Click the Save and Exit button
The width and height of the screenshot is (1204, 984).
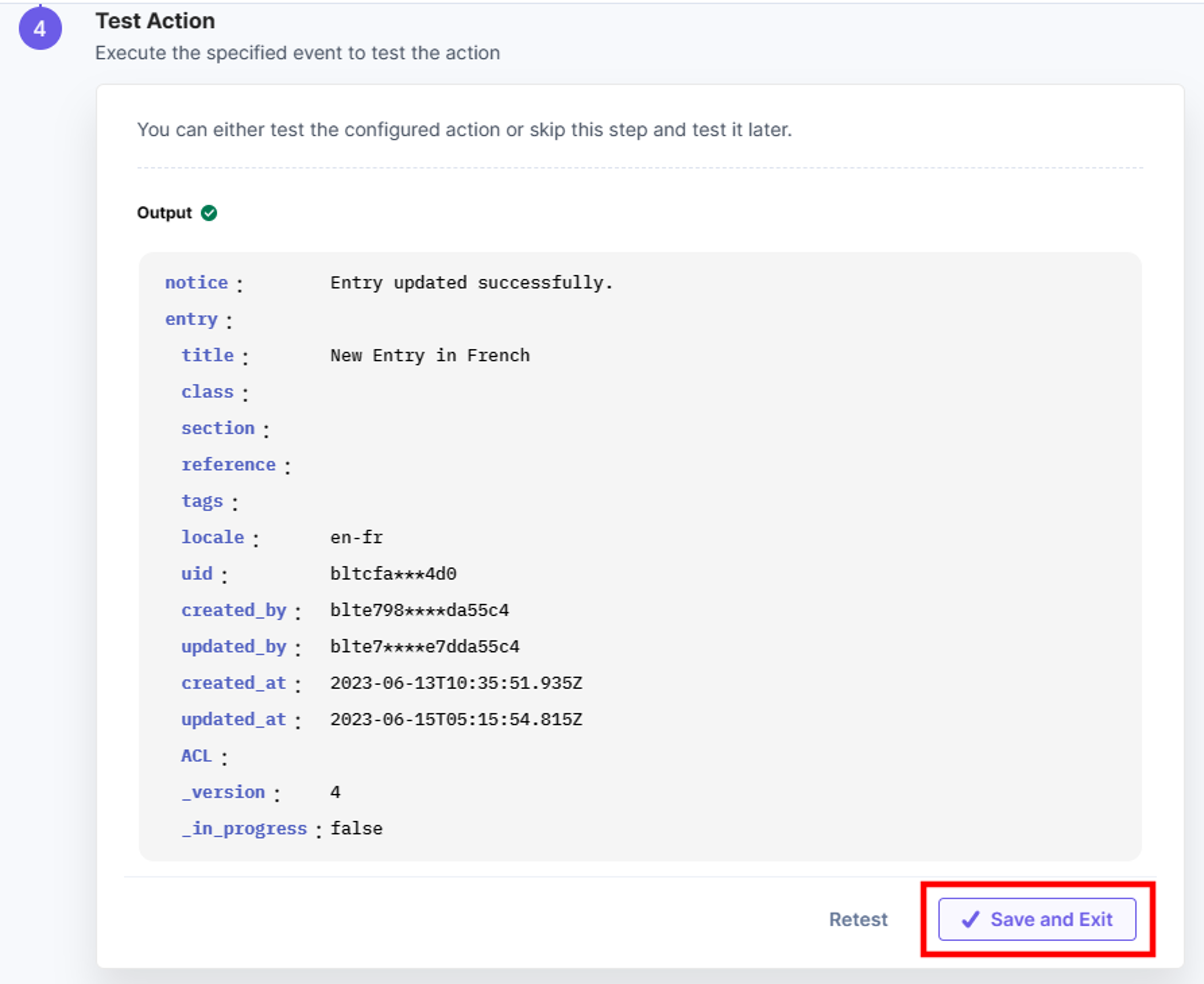click(1037, 919)
